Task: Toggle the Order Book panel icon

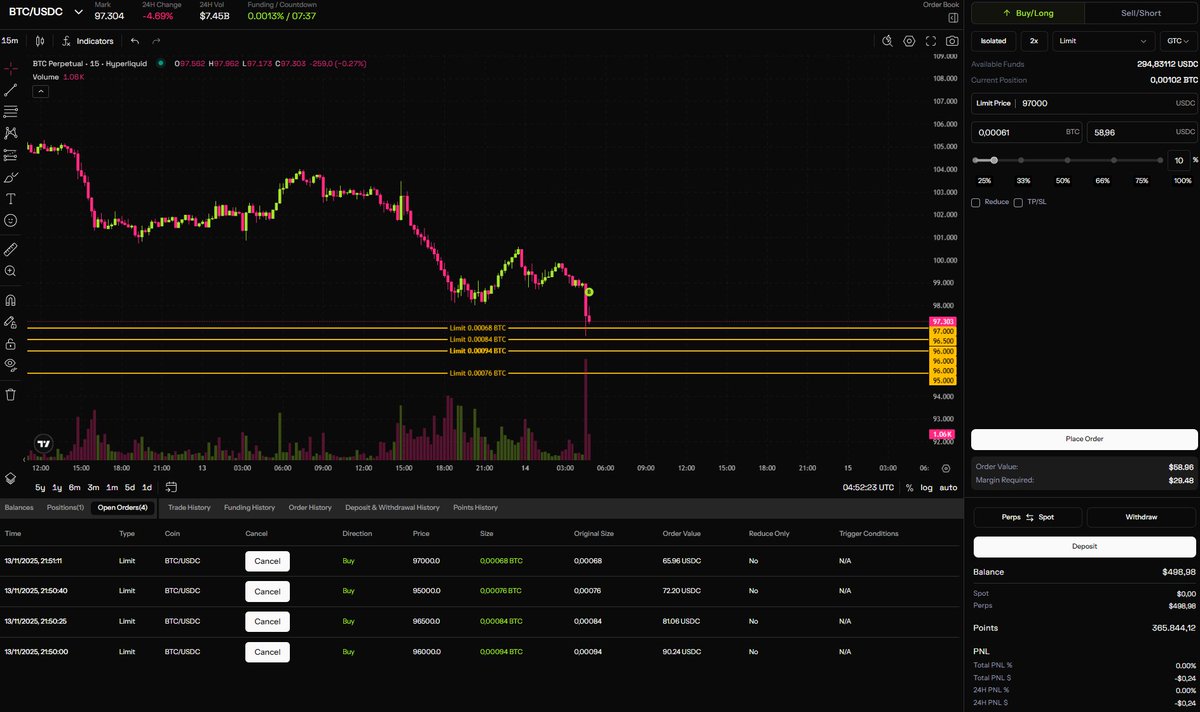Action: (x=952, y=17)
